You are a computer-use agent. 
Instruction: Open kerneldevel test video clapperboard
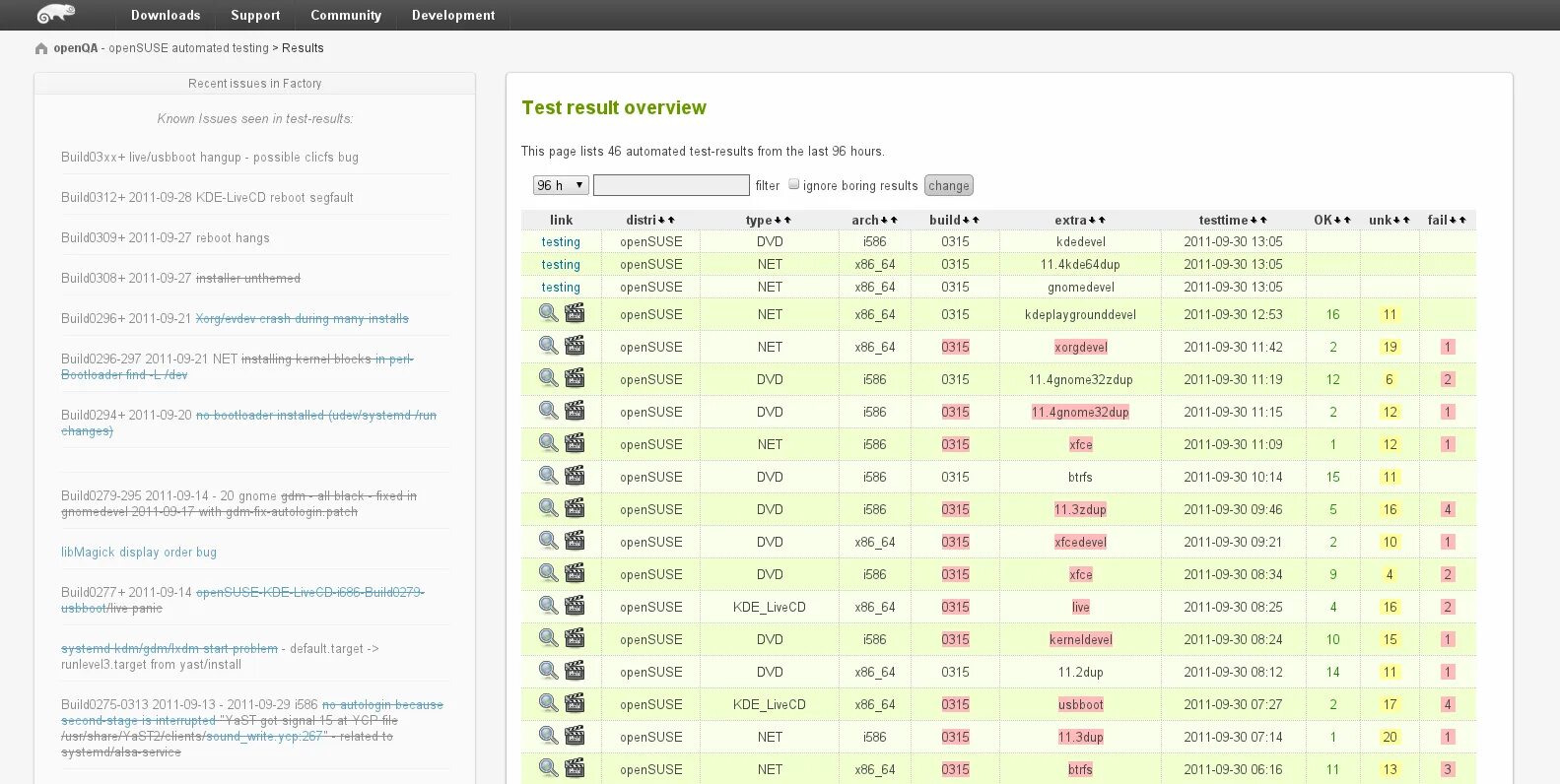pos(575,637)
